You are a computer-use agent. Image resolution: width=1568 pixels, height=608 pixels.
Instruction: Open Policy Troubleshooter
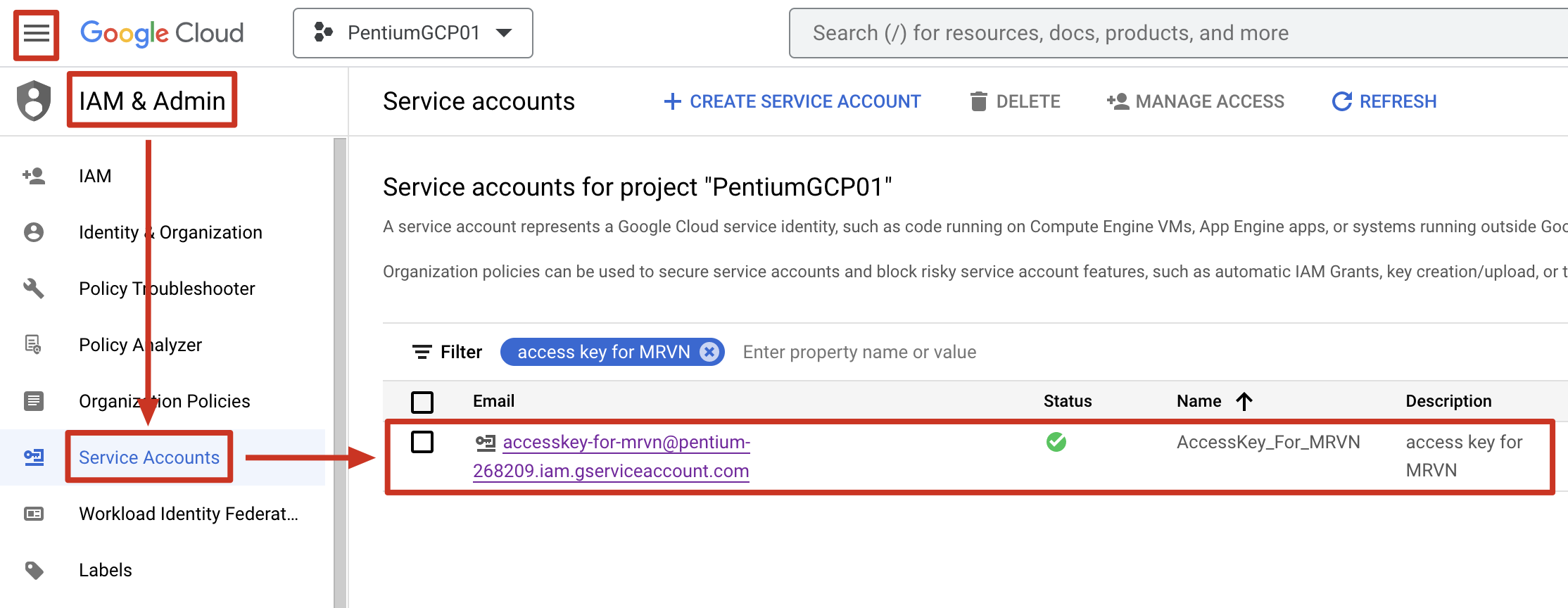167,289
